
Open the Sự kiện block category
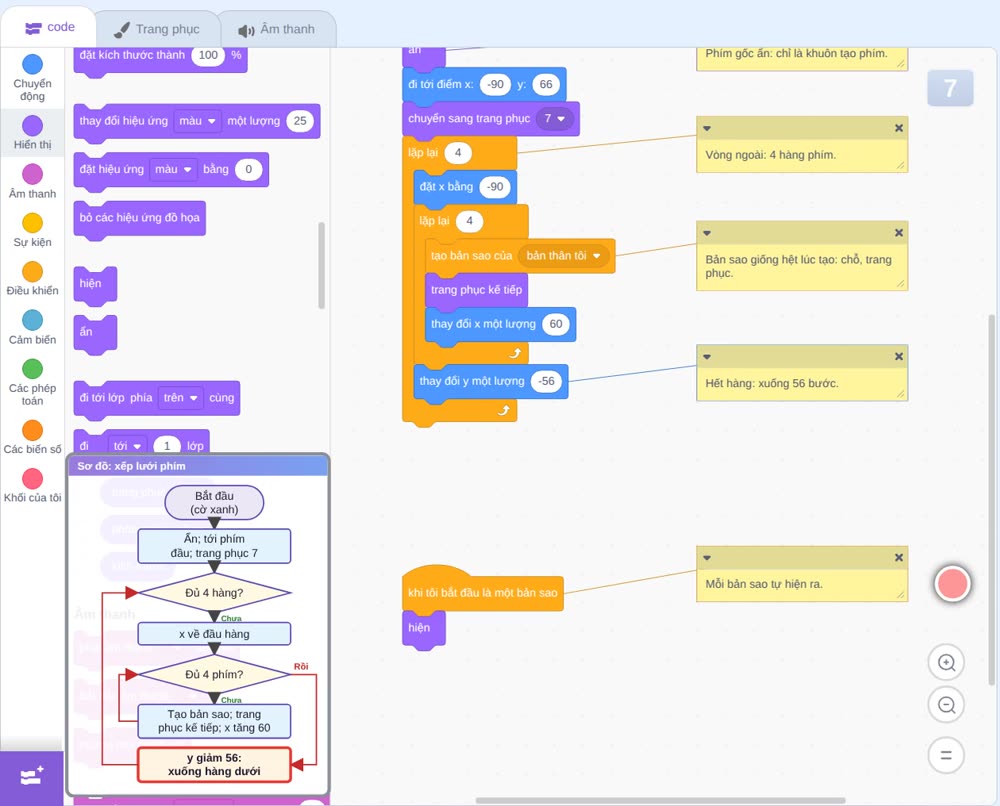32,230
